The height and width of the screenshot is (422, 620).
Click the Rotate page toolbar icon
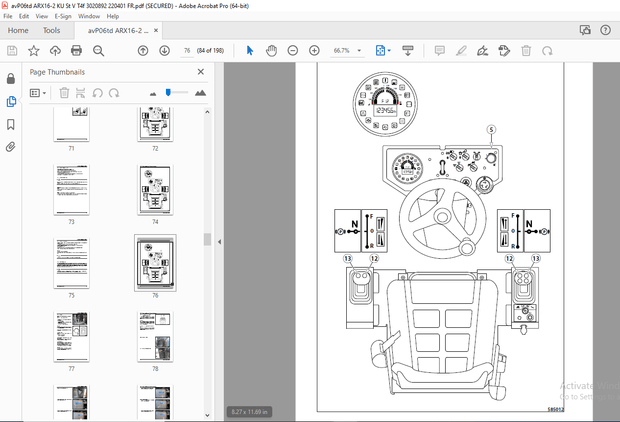click(x=547, y=51)
